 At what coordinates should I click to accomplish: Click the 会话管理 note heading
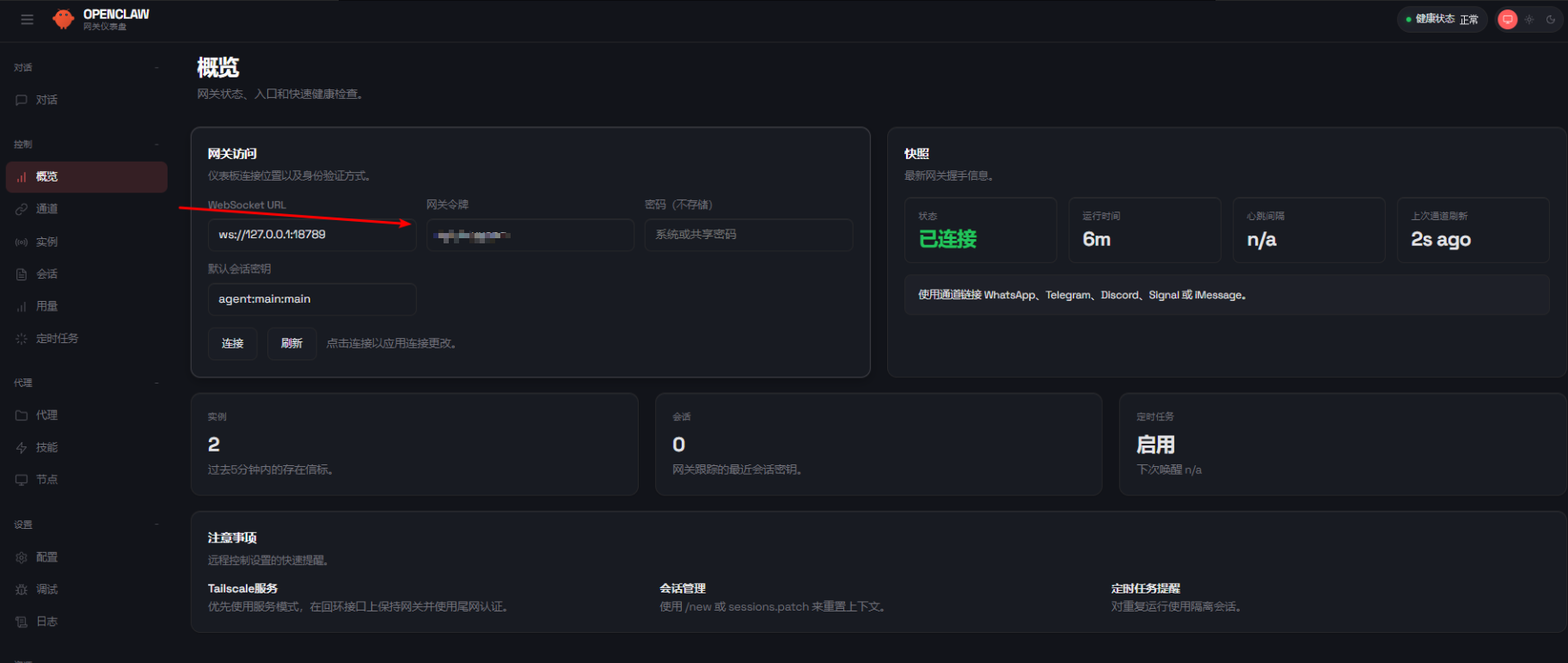pos(683,588)
